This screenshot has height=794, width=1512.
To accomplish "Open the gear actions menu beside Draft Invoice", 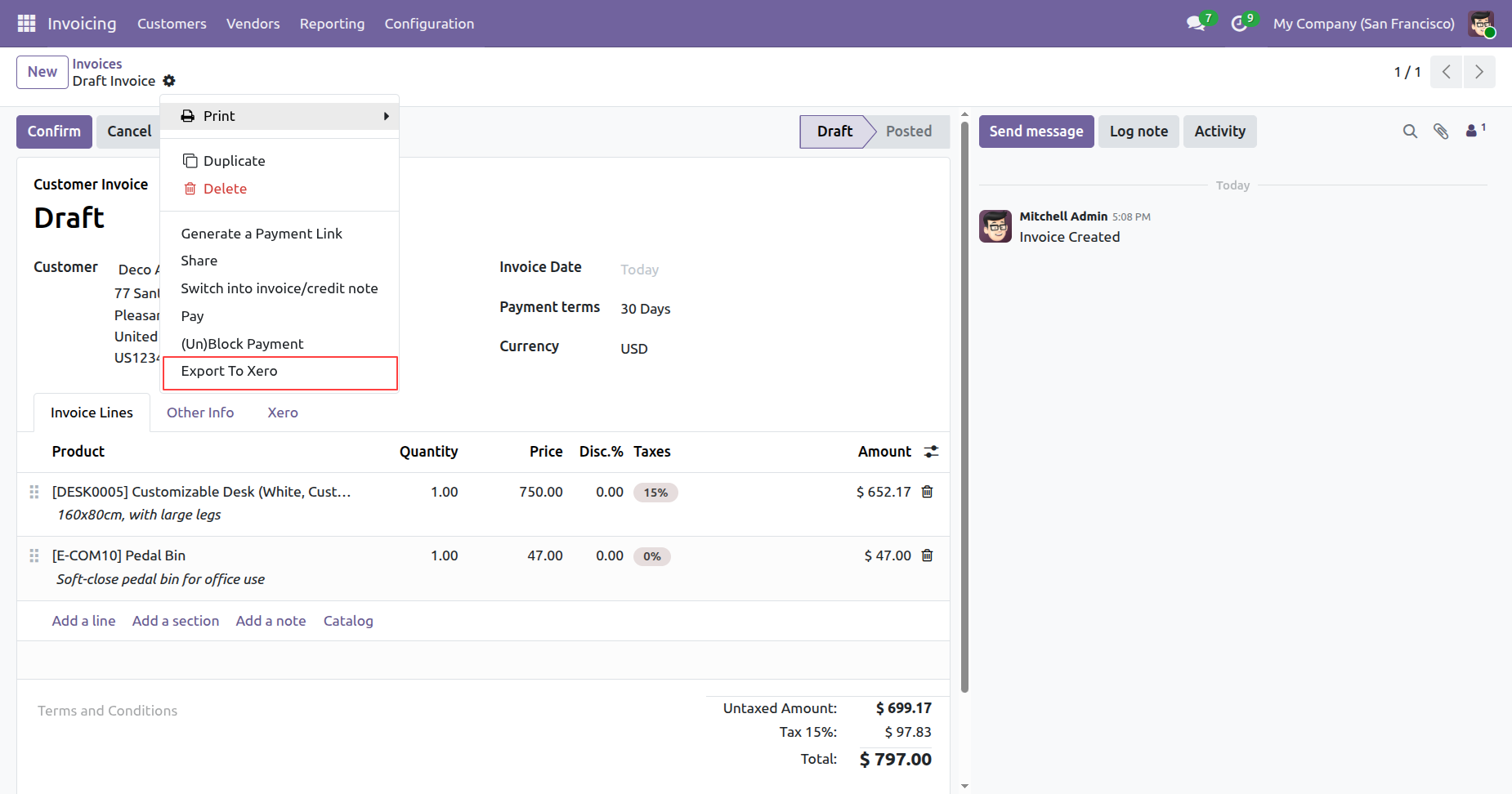I will [169, 81].
